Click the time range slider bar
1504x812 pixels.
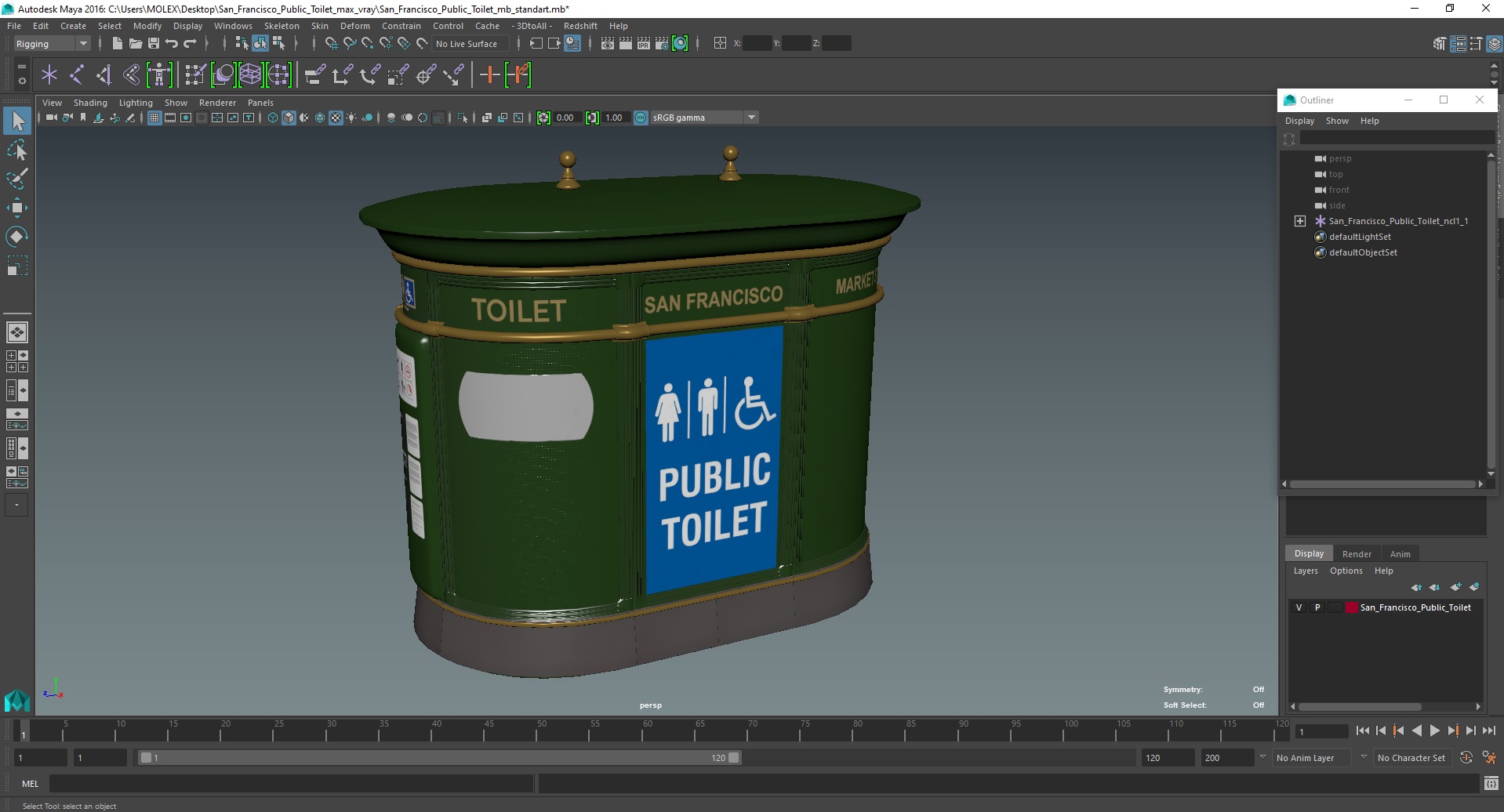click(x=439, y=758)
